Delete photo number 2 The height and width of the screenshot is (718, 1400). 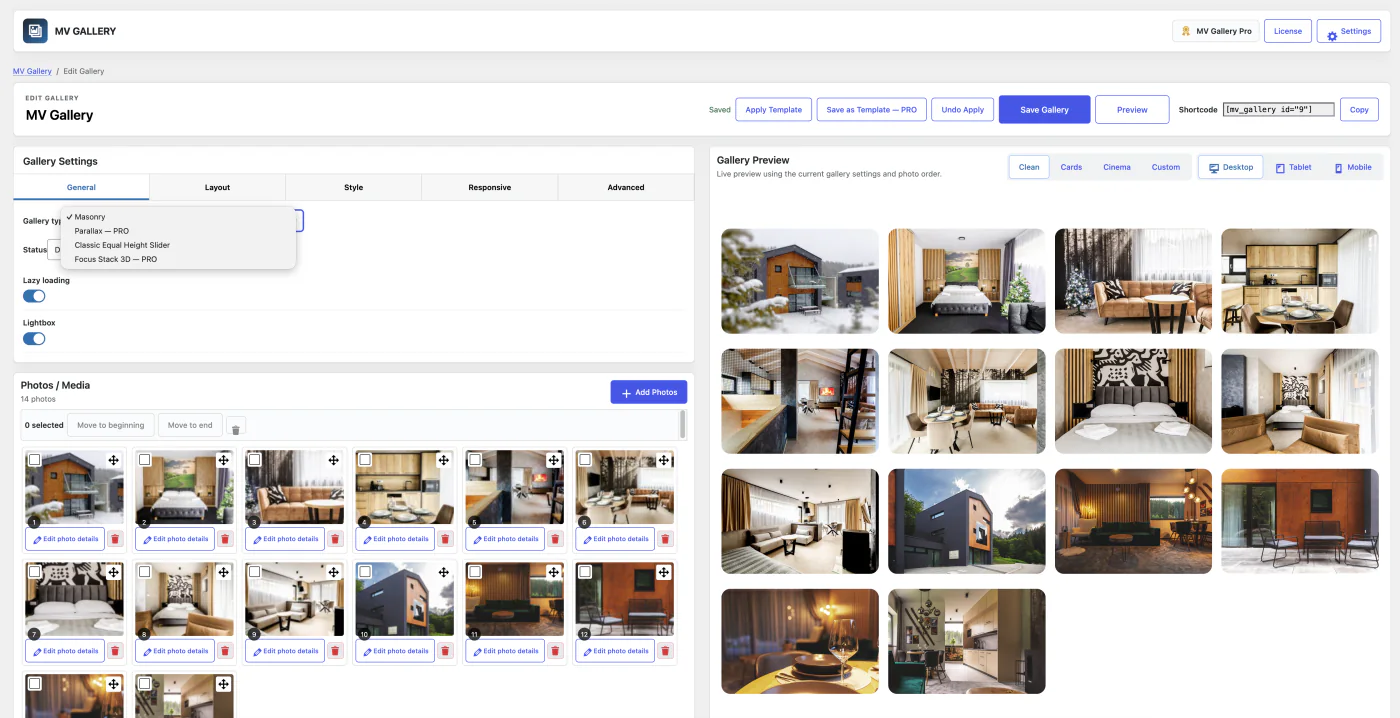point(225,539)
